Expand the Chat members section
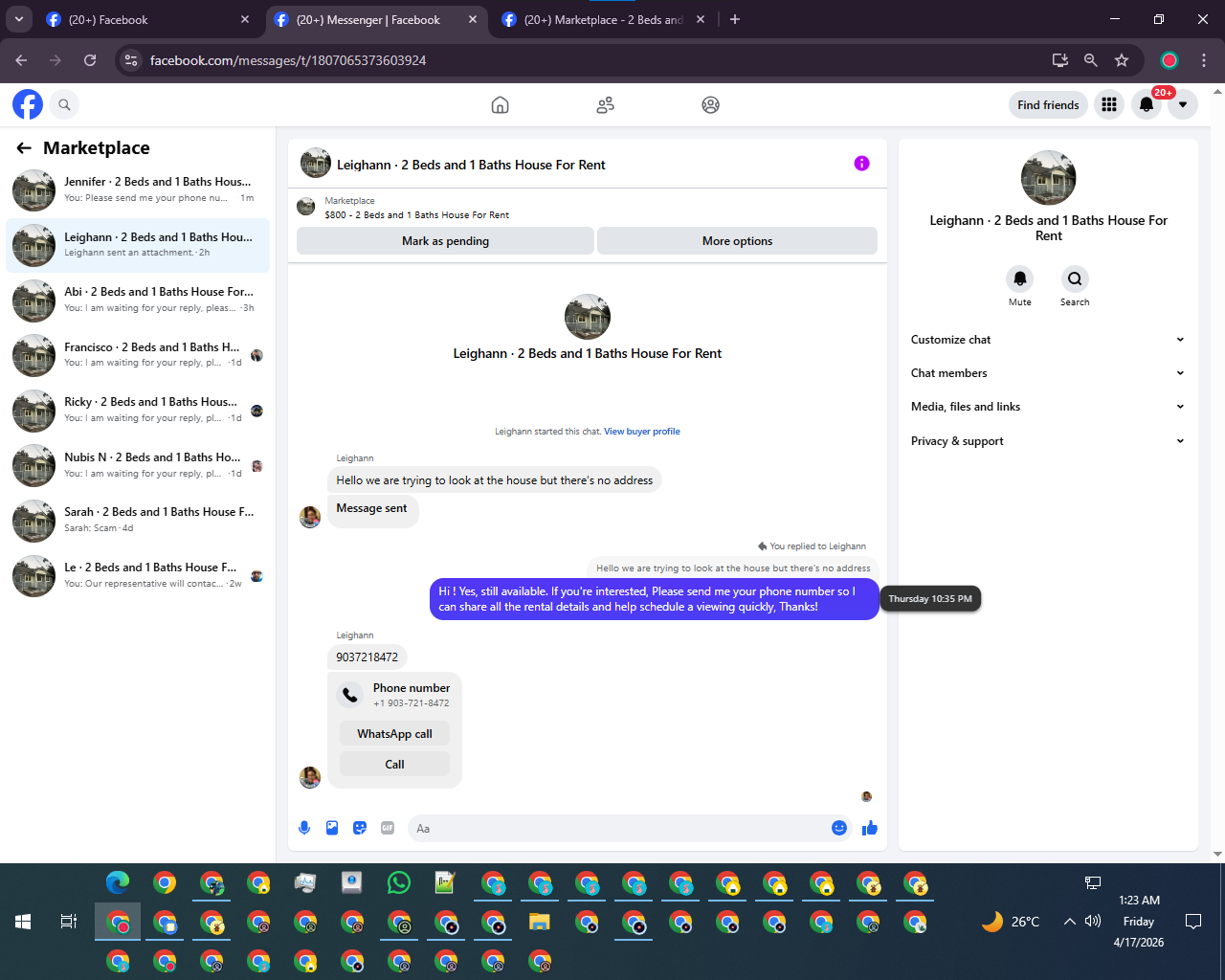The height and width of the screenshot is (980, 1225). point(1048,373)
